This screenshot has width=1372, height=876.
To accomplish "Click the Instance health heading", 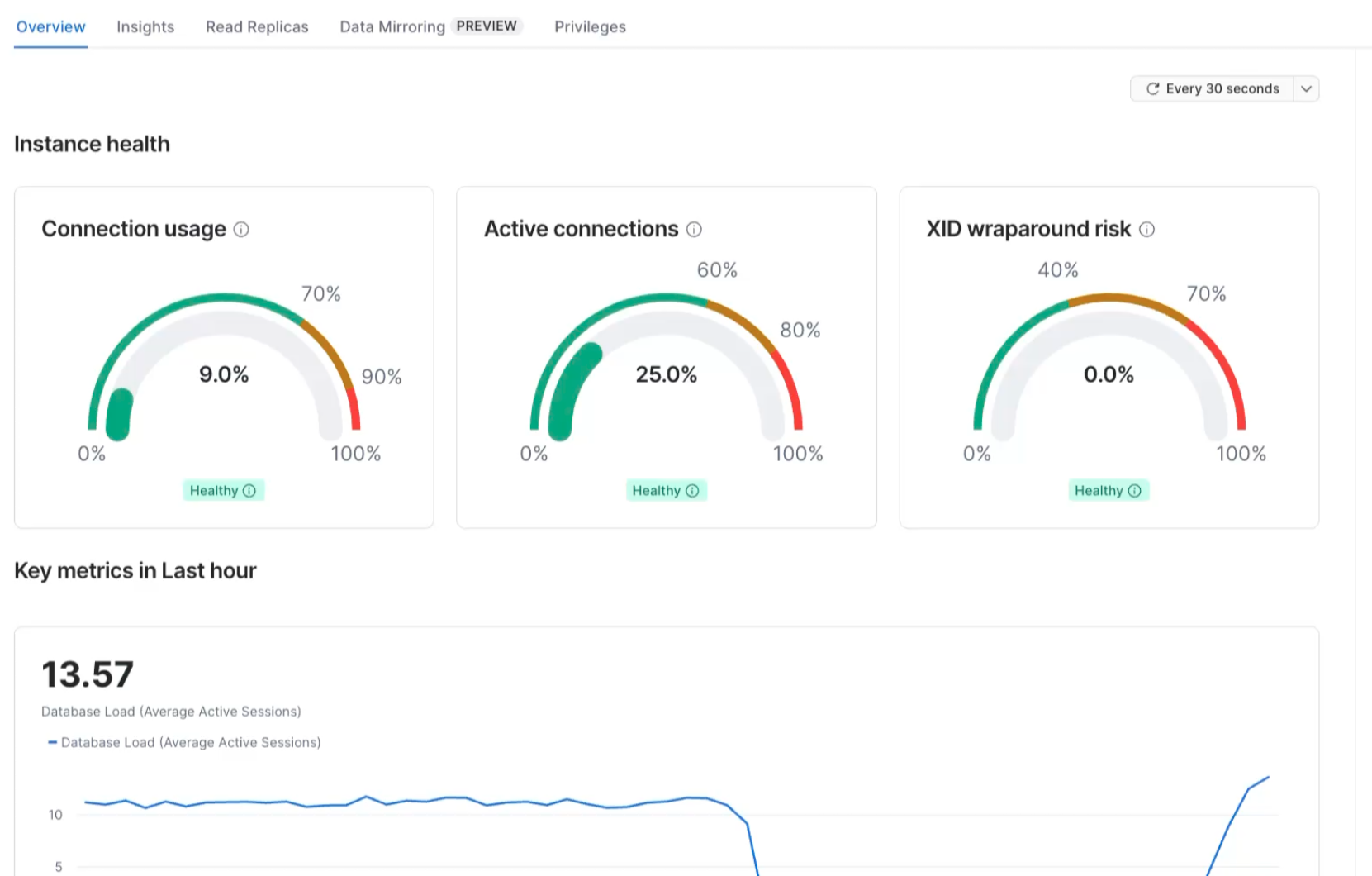I will coord(92,144).
